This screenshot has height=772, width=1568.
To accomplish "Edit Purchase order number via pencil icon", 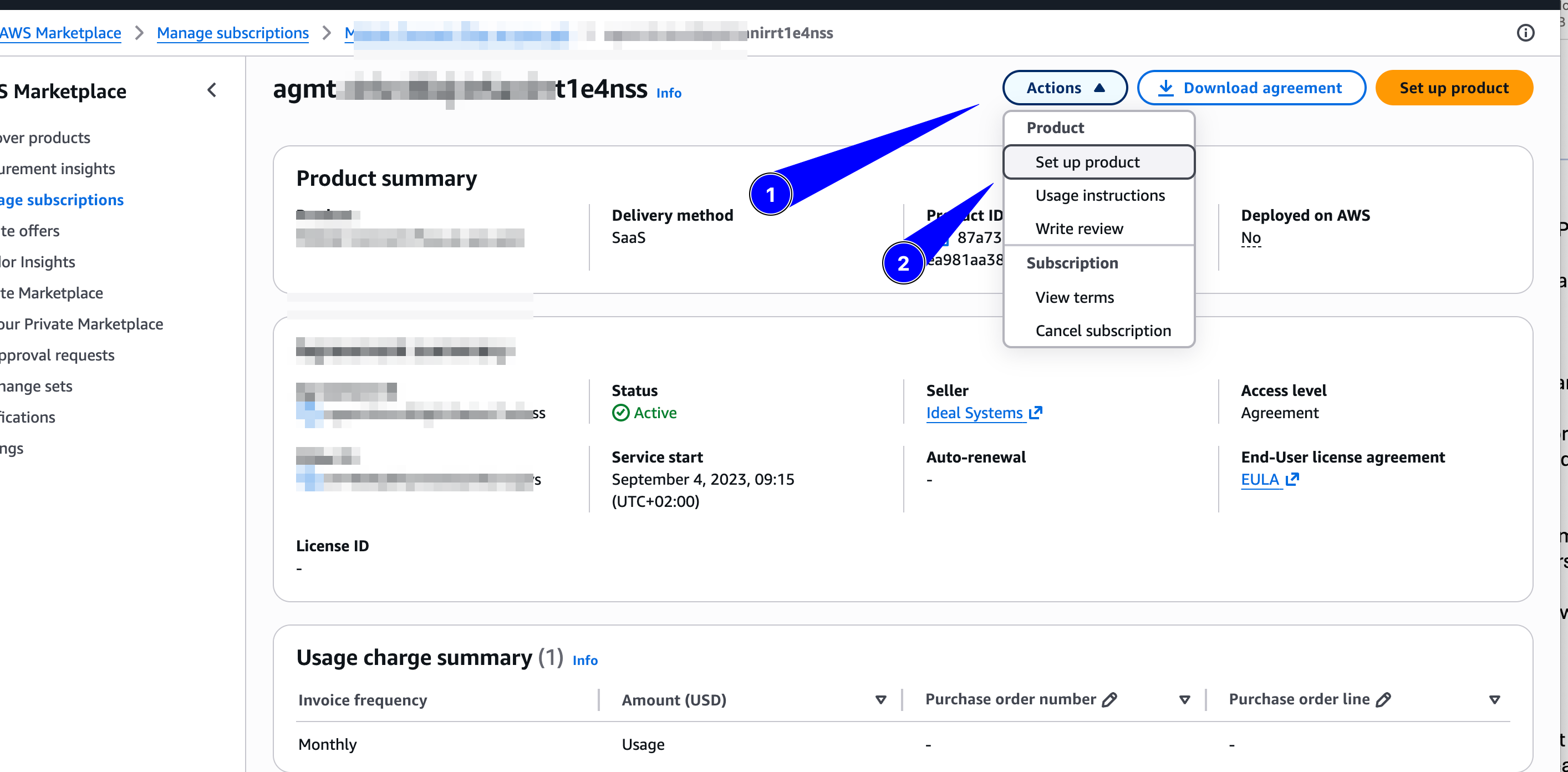I will 1109,699.
